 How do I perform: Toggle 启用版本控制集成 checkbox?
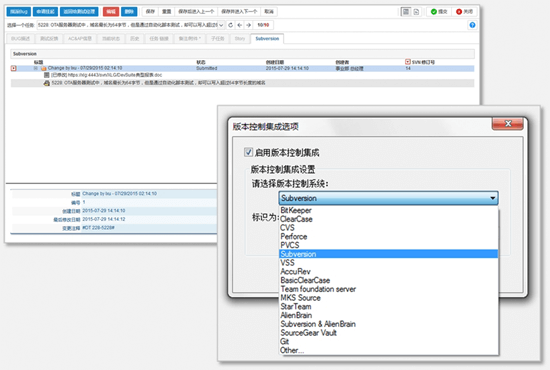click(x=248, y=152)
